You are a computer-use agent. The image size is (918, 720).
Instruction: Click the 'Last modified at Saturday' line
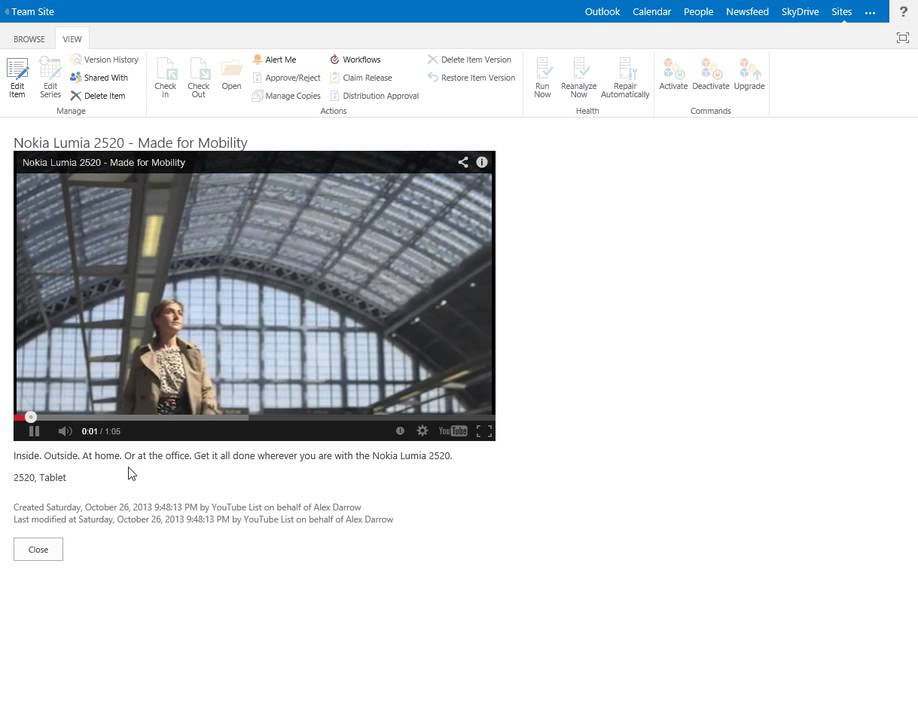[203, 520]
